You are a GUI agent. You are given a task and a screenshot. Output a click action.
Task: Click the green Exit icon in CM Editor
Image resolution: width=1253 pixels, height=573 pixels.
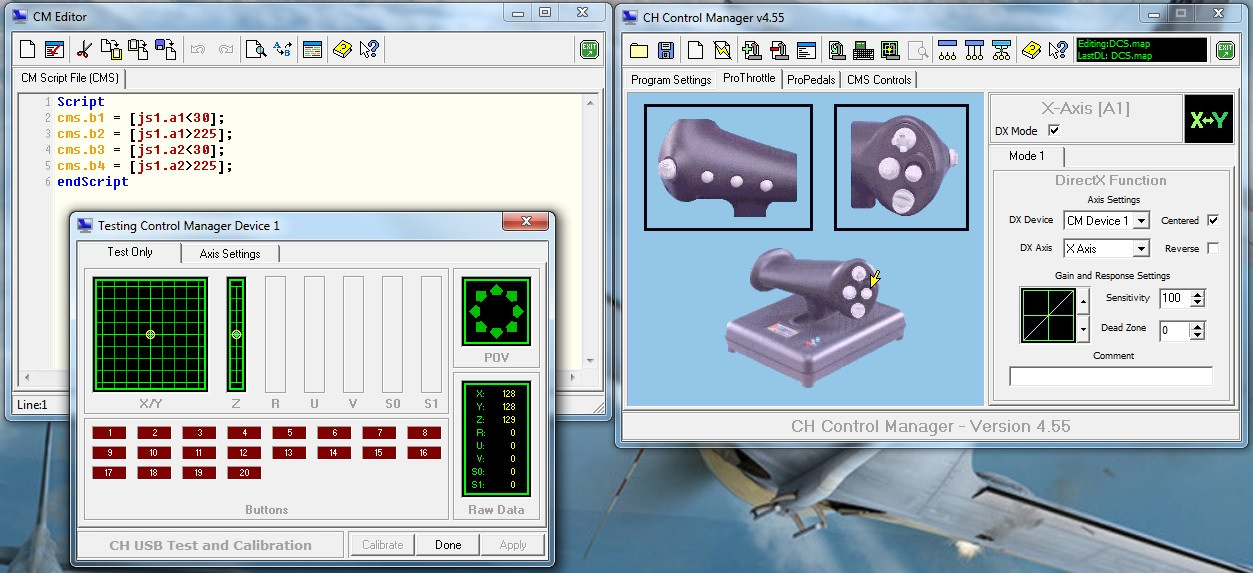[589, 49]
